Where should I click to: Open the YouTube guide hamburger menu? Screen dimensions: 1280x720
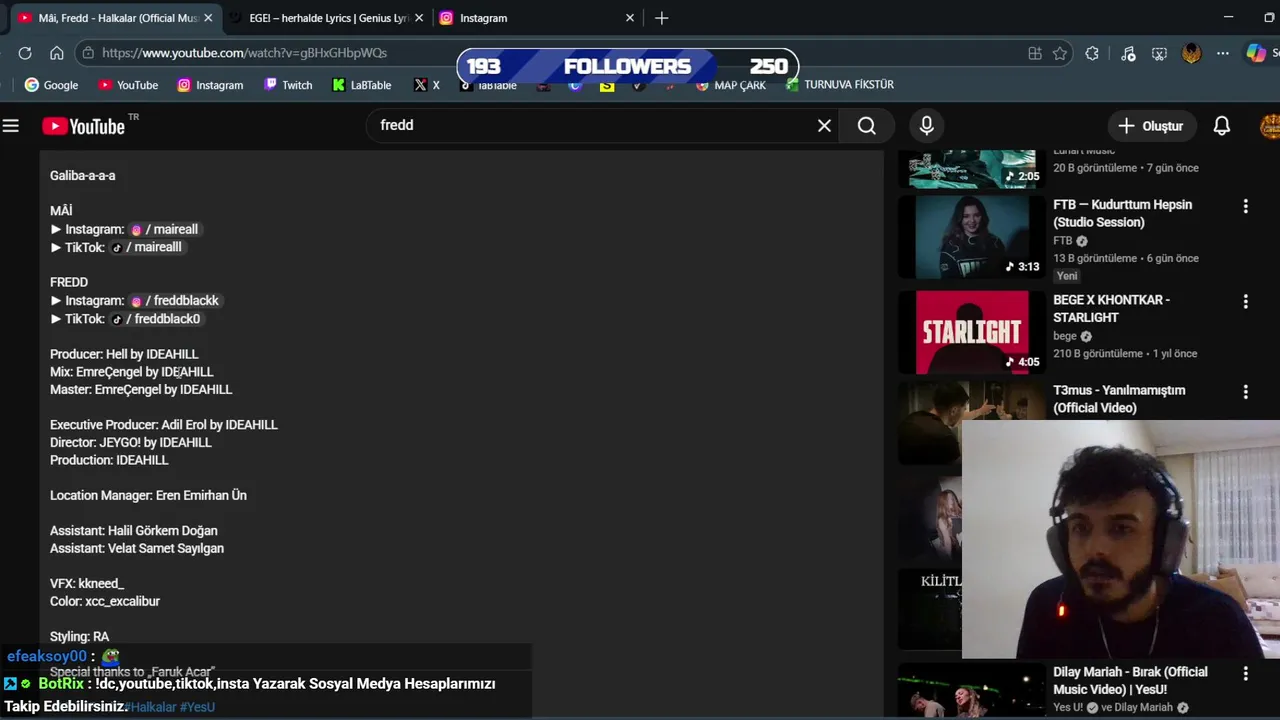tap(11, 126)
